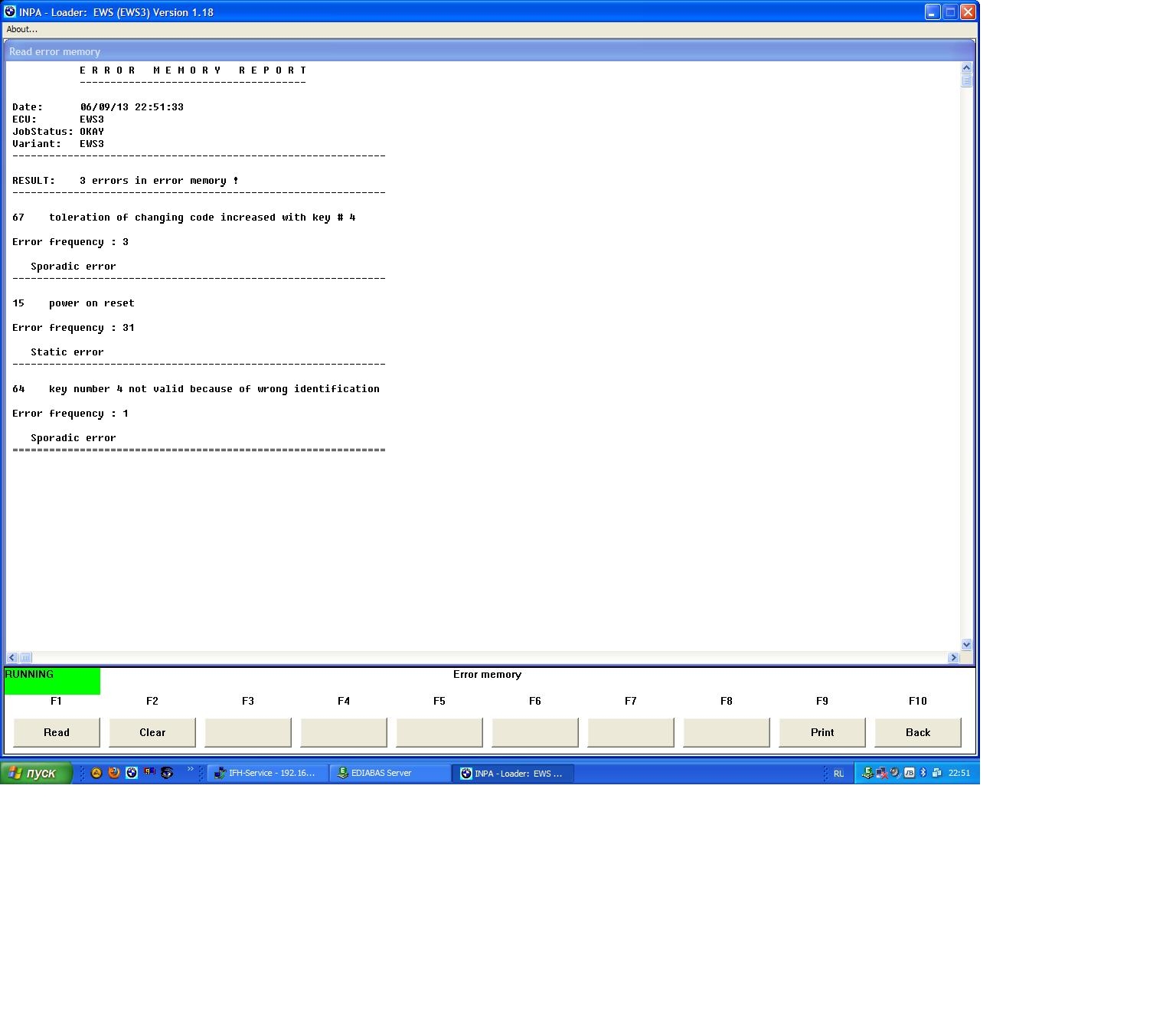Click the Firefox icon in Quick Launch
The image size is (1176, 1034).
[x=114, y=773]
